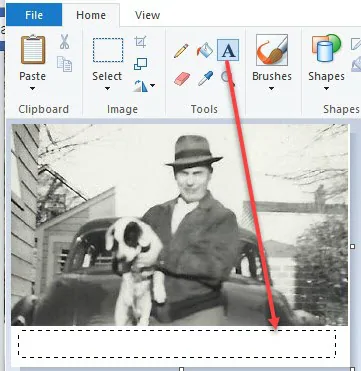Select the Fill with color bucket
The width and height of the screenshot is (361, 371).
point(205,50)
